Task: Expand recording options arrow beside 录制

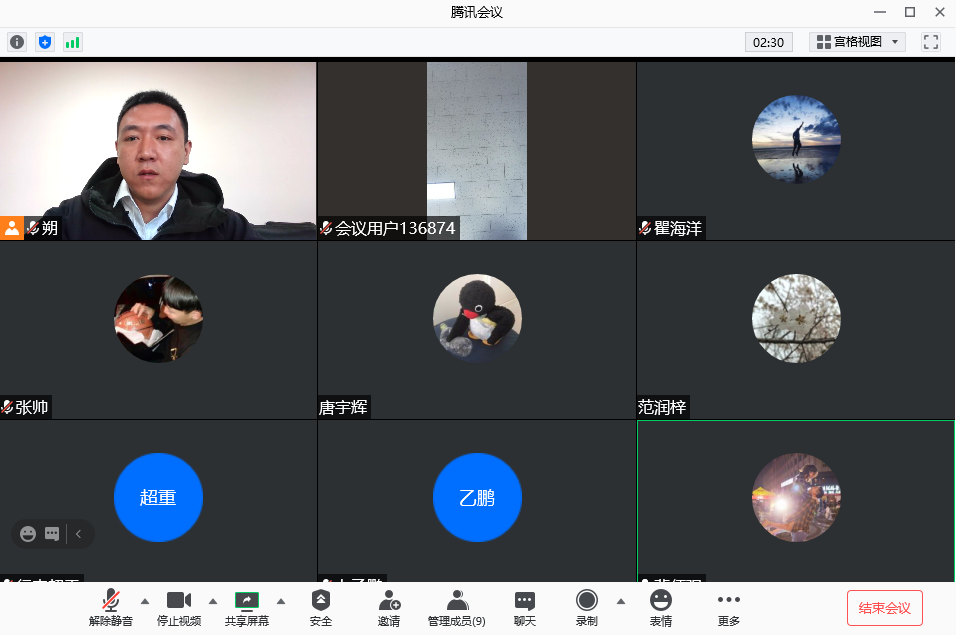Action: coord(621,601)
